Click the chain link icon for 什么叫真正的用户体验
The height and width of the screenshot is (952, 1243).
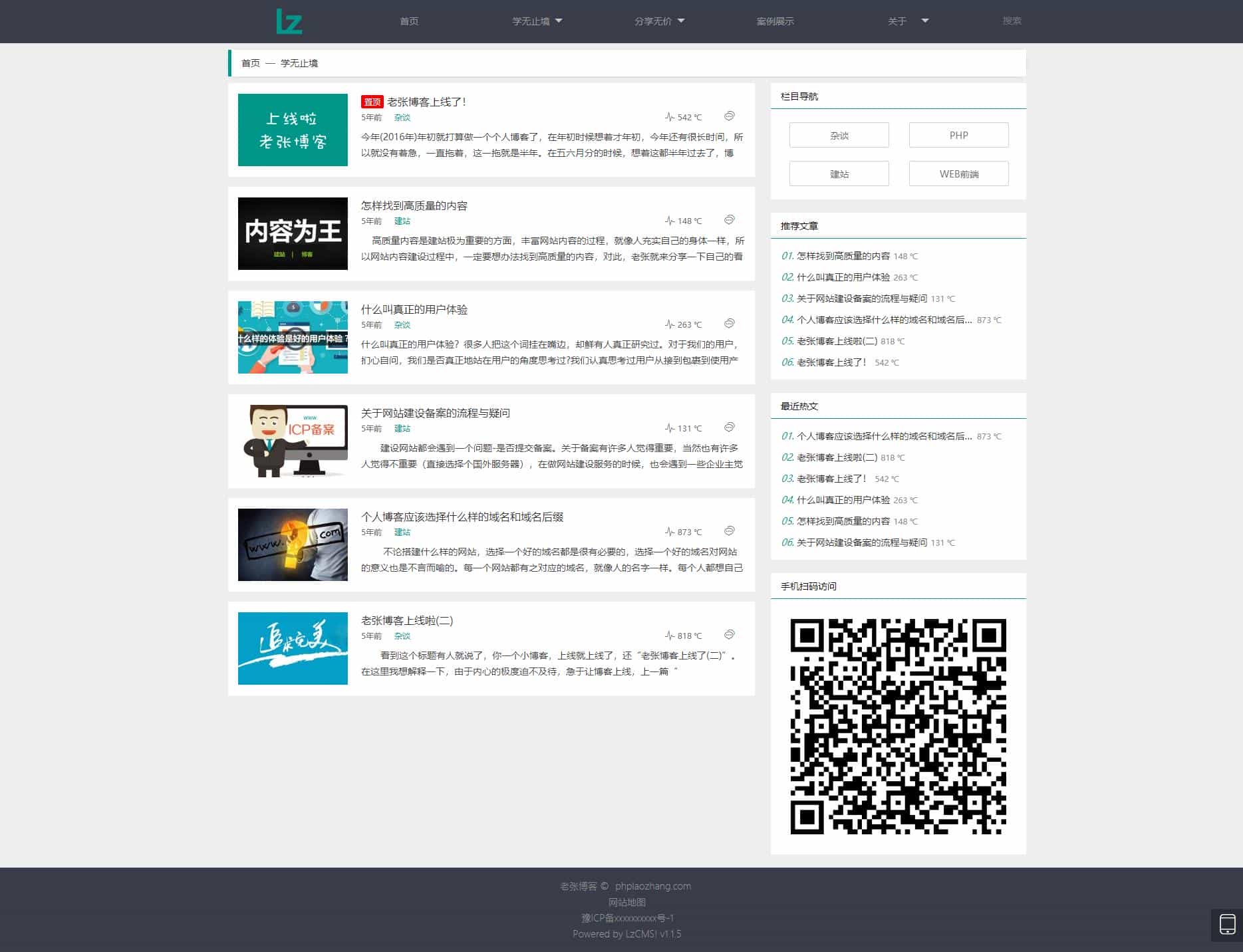pyautogui.click(x=730, y=324)
